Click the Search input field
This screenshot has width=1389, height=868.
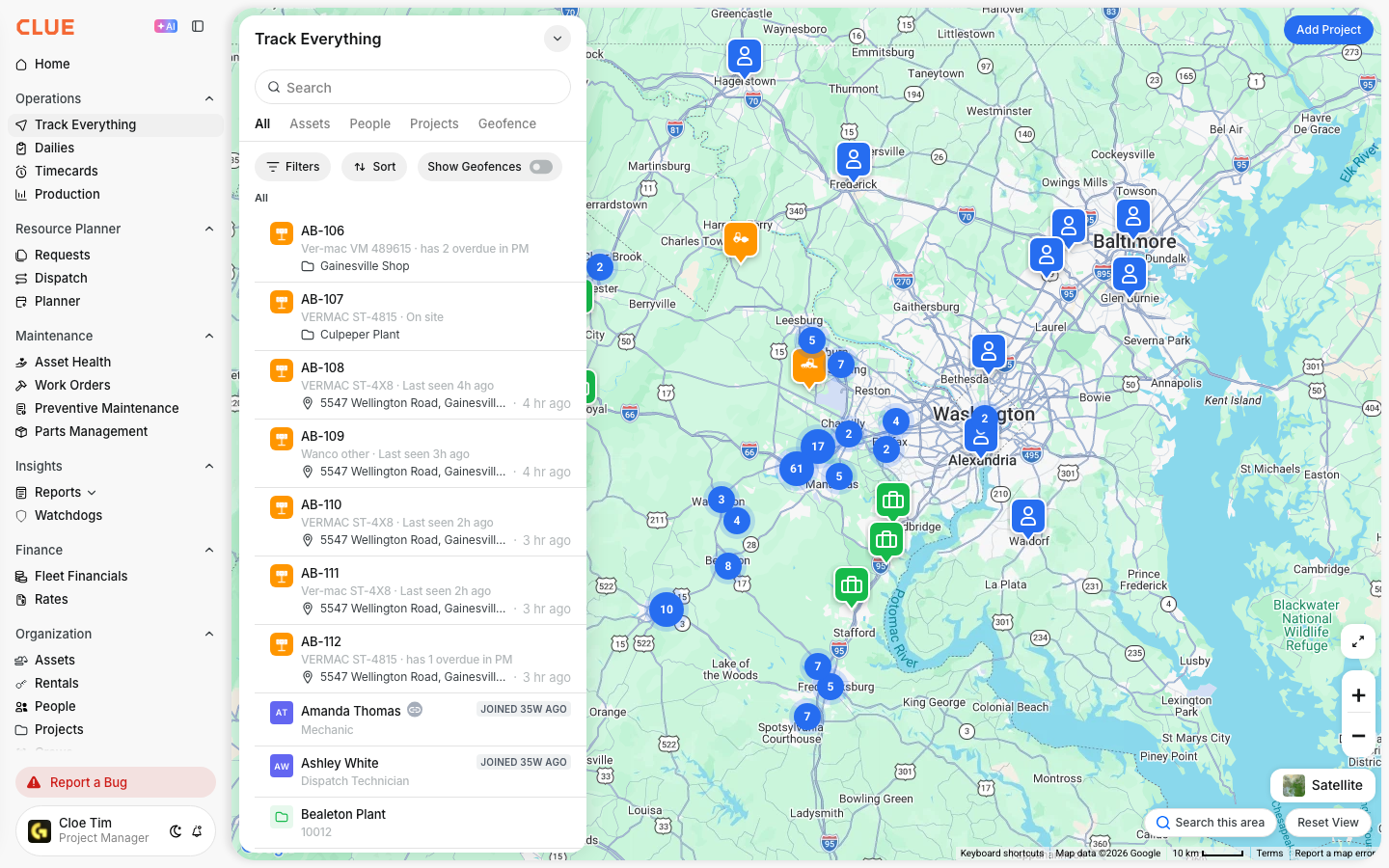point(413,87)
